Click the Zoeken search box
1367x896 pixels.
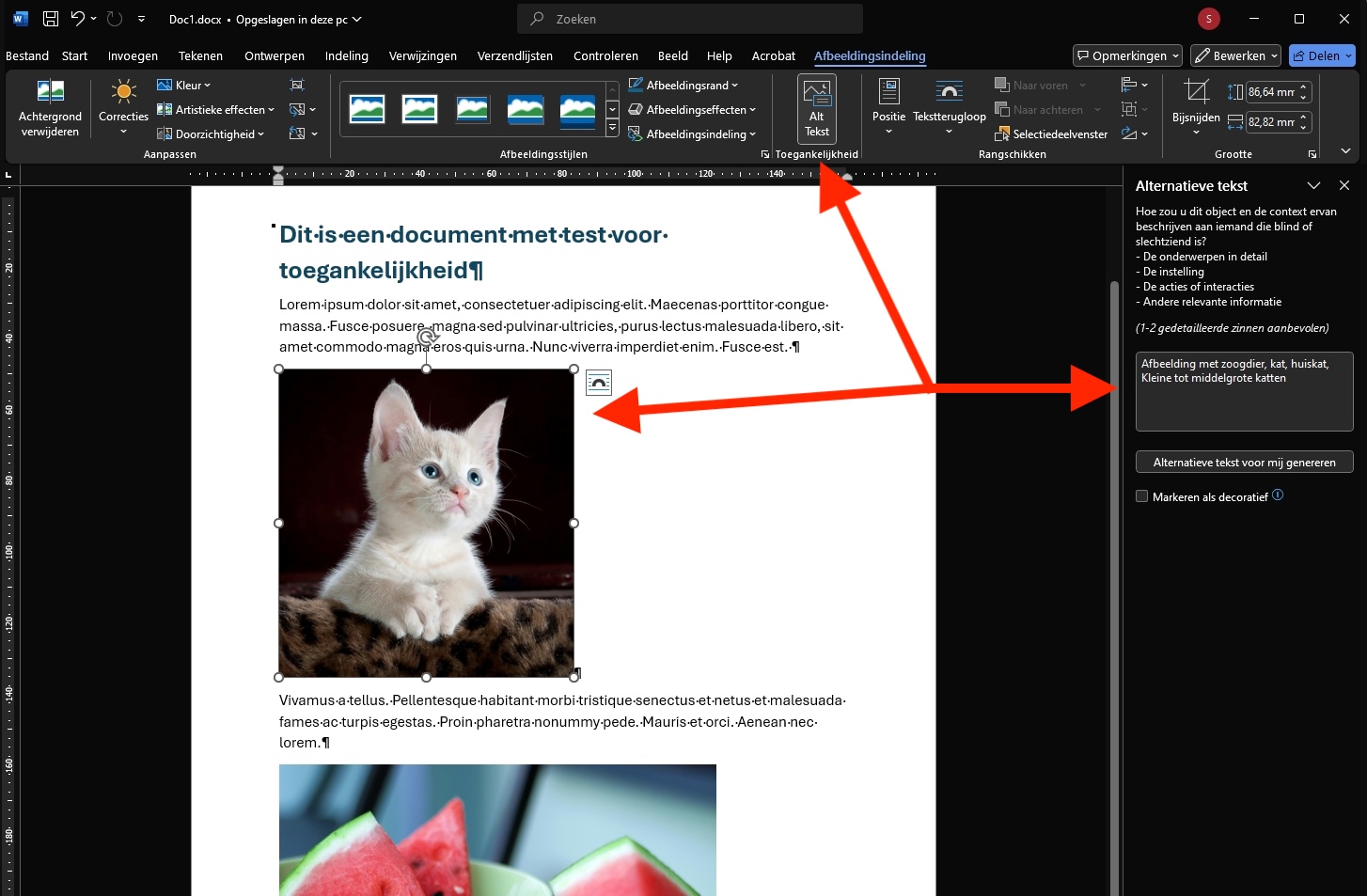click(x=689, y=19)
